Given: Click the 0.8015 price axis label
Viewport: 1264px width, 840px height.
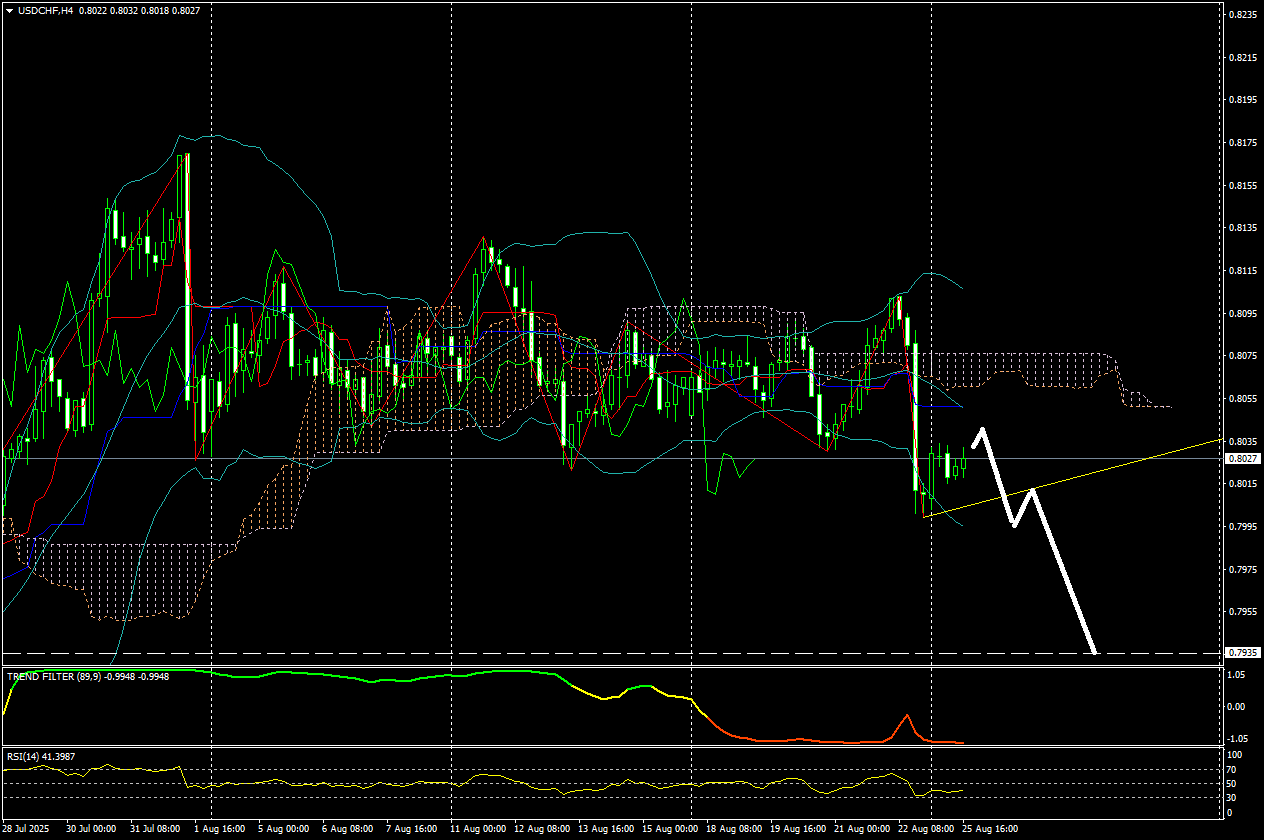Looking at the screenshot, I should pyautogui.click(x=1243, y=484).
